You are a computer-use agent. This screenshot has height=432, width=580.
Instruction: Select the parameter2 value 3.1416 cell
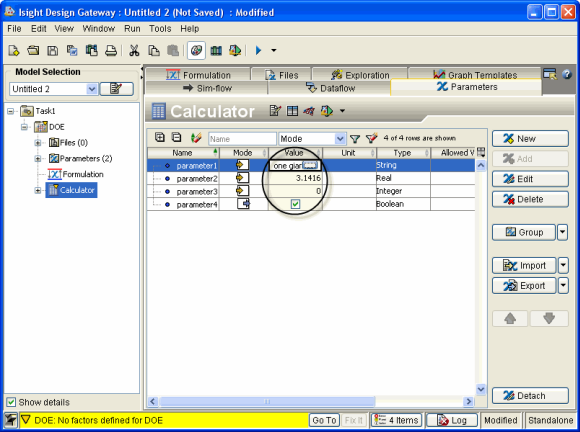pyautogui.click(x=295, y=178)
